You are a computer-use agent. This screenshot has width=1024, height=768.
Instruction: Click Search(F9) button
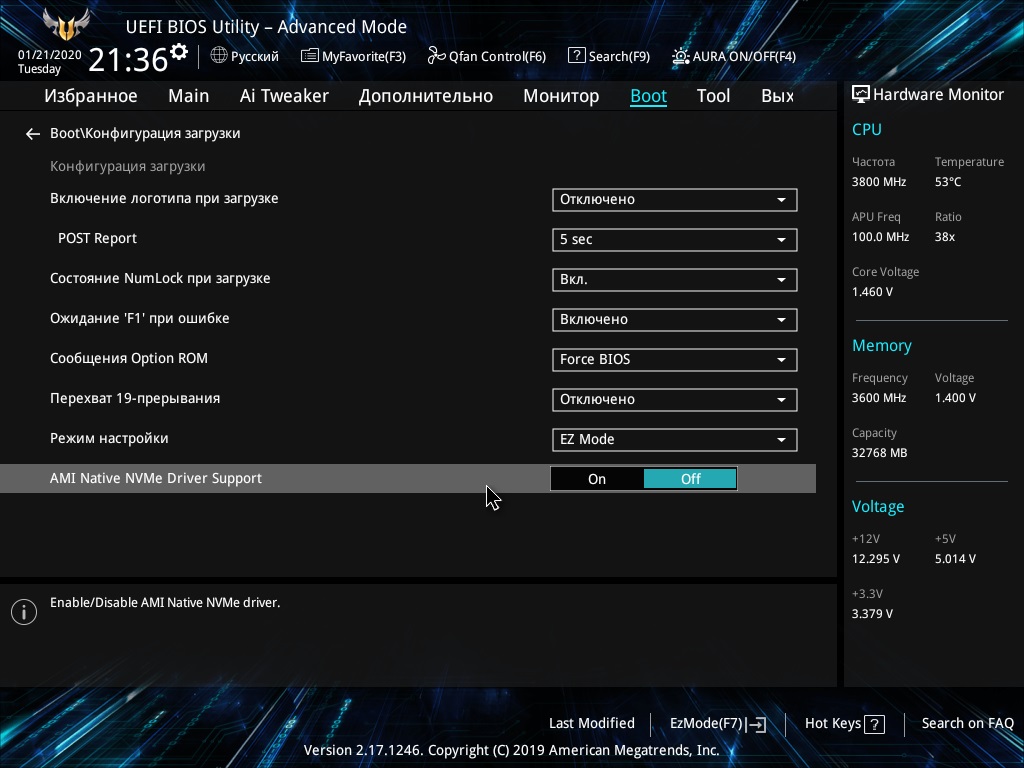click(x=609, y=56)
